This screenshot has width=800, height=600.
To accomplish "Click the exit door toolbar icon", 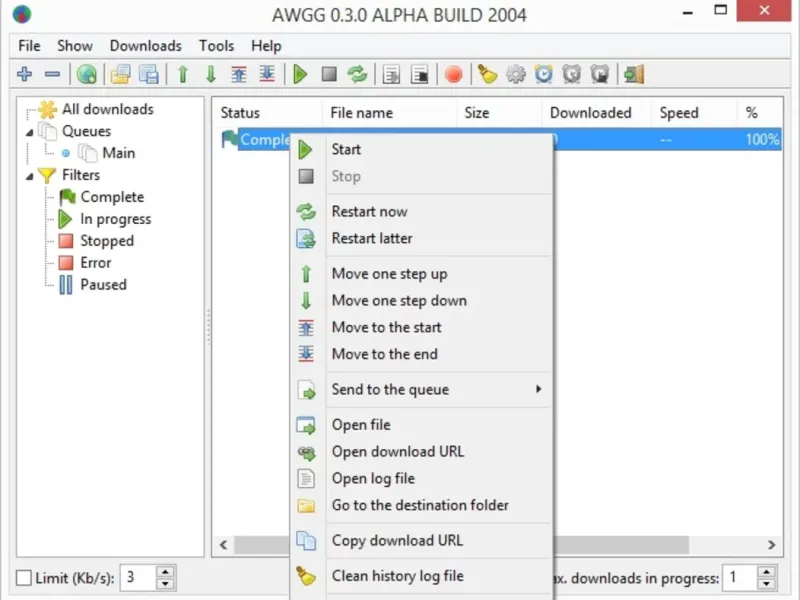I will tap(634, 74).
